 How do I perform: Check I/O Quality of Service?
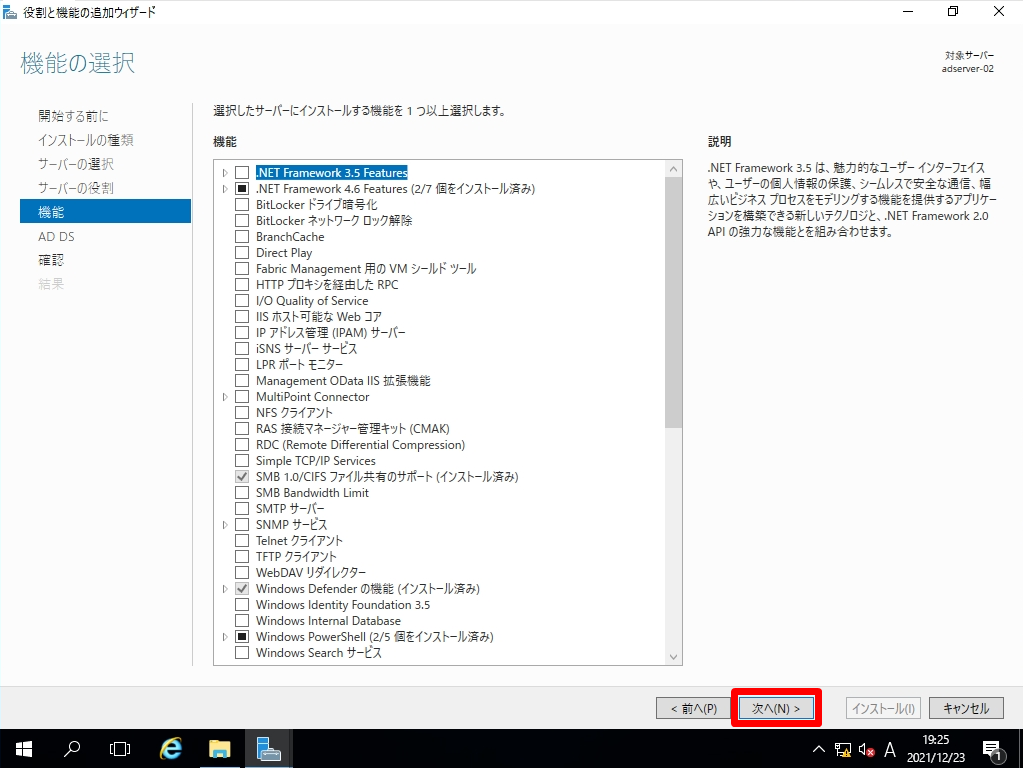pos(242,301)
